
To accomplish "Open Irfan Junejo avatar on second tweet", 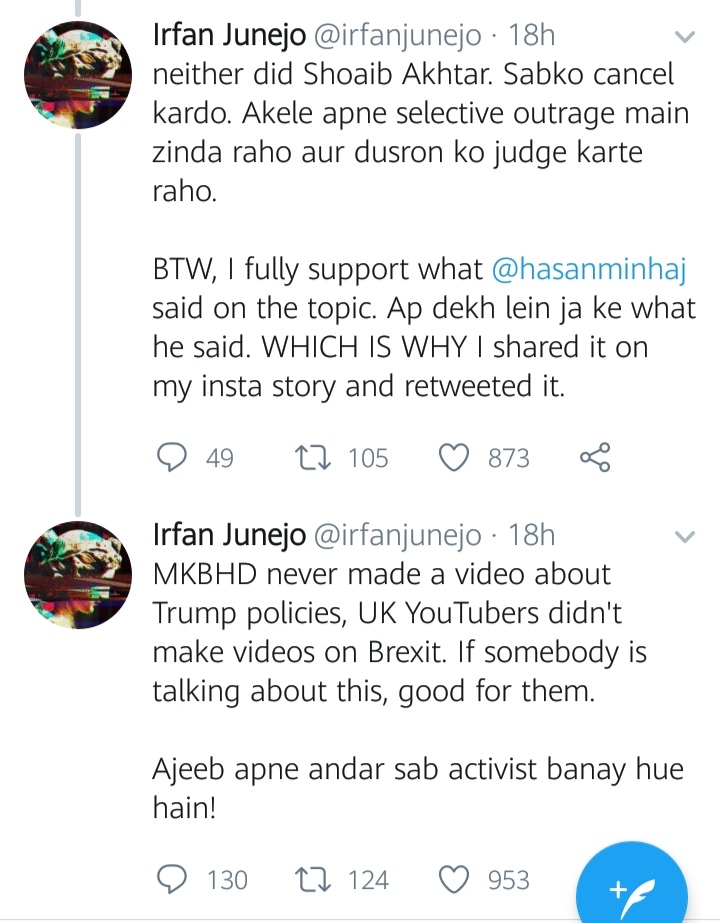I will [78, 575].
